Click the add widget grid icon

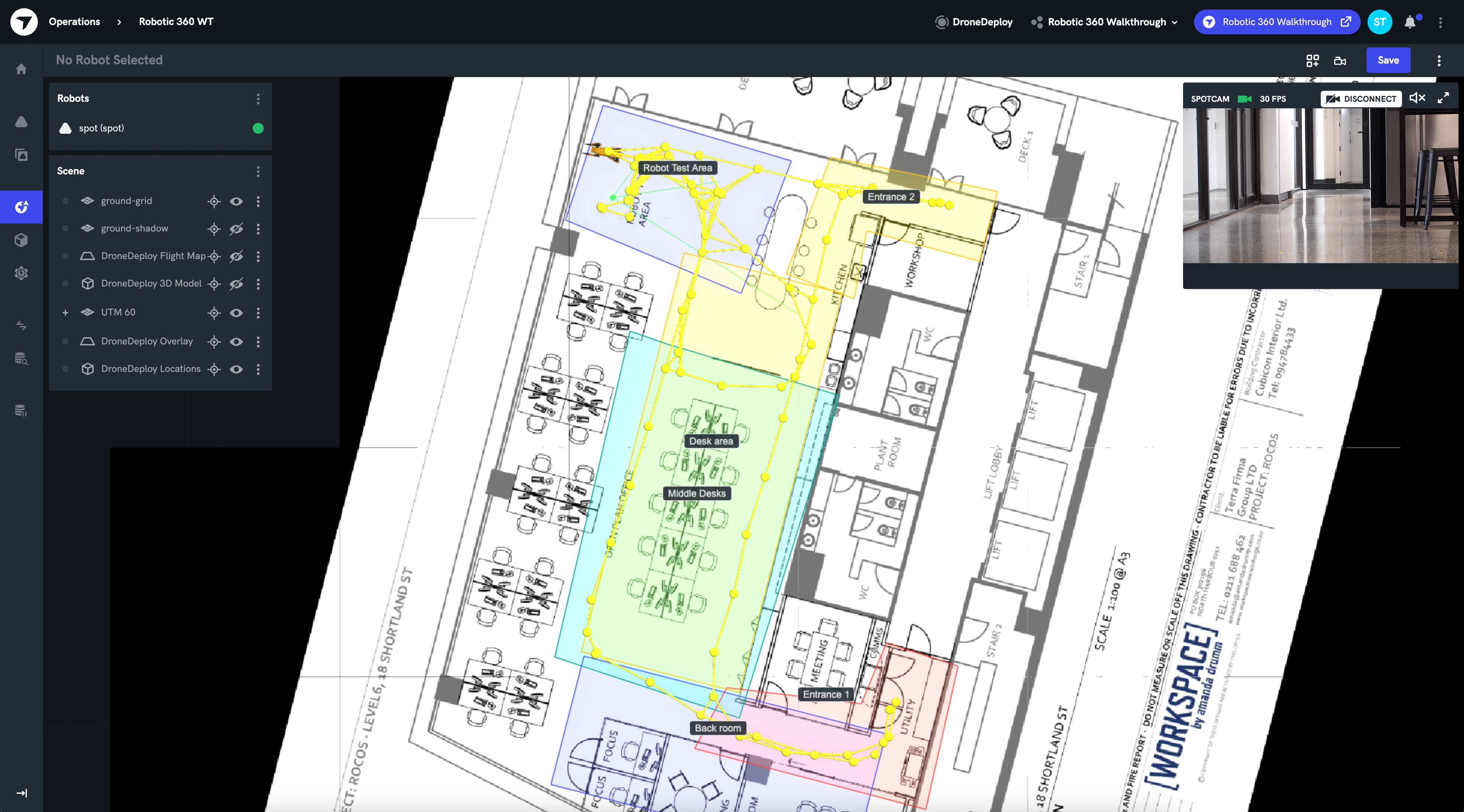point(1312,60)
